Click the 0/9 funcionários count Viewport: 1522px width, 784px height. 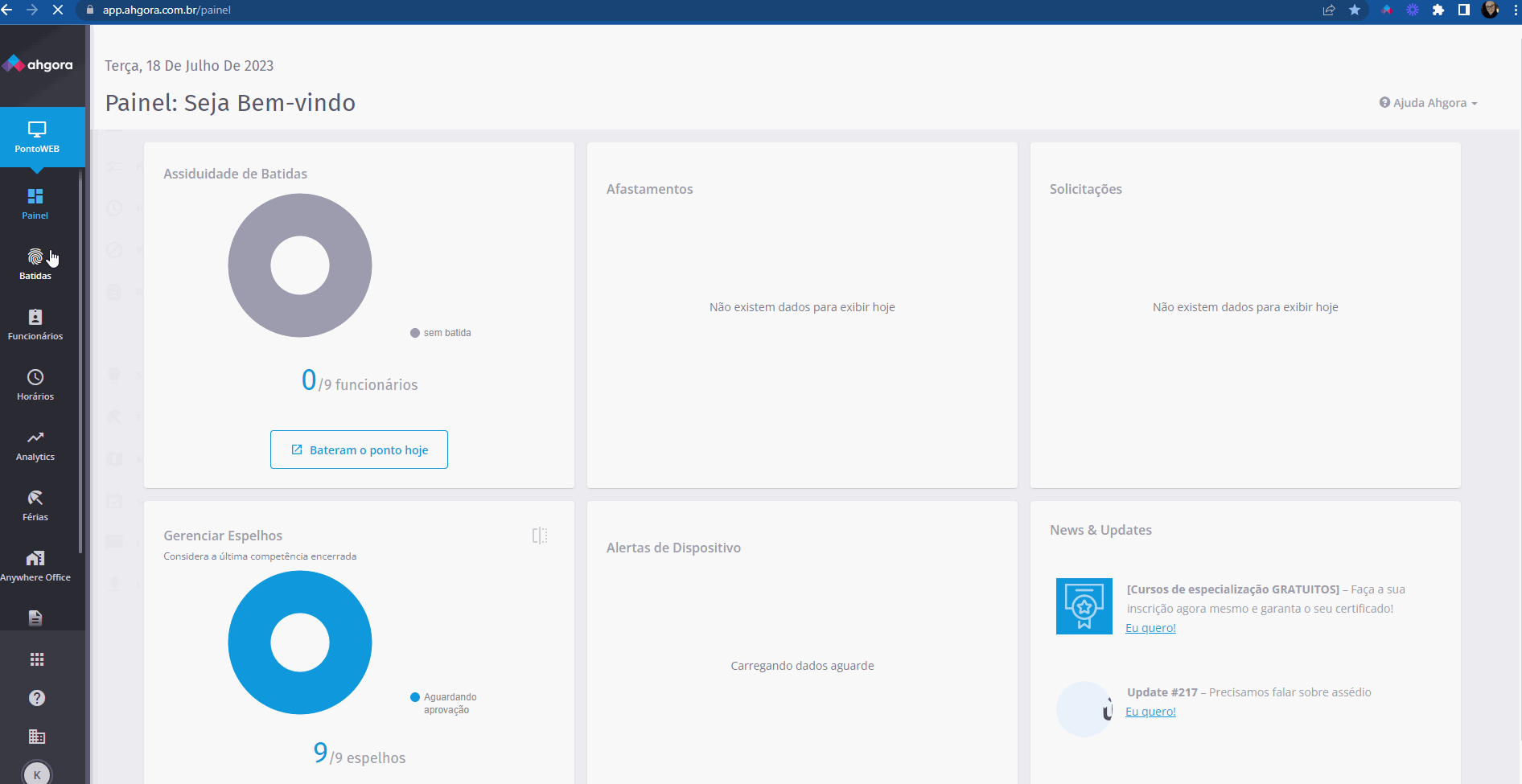point(360,381)
